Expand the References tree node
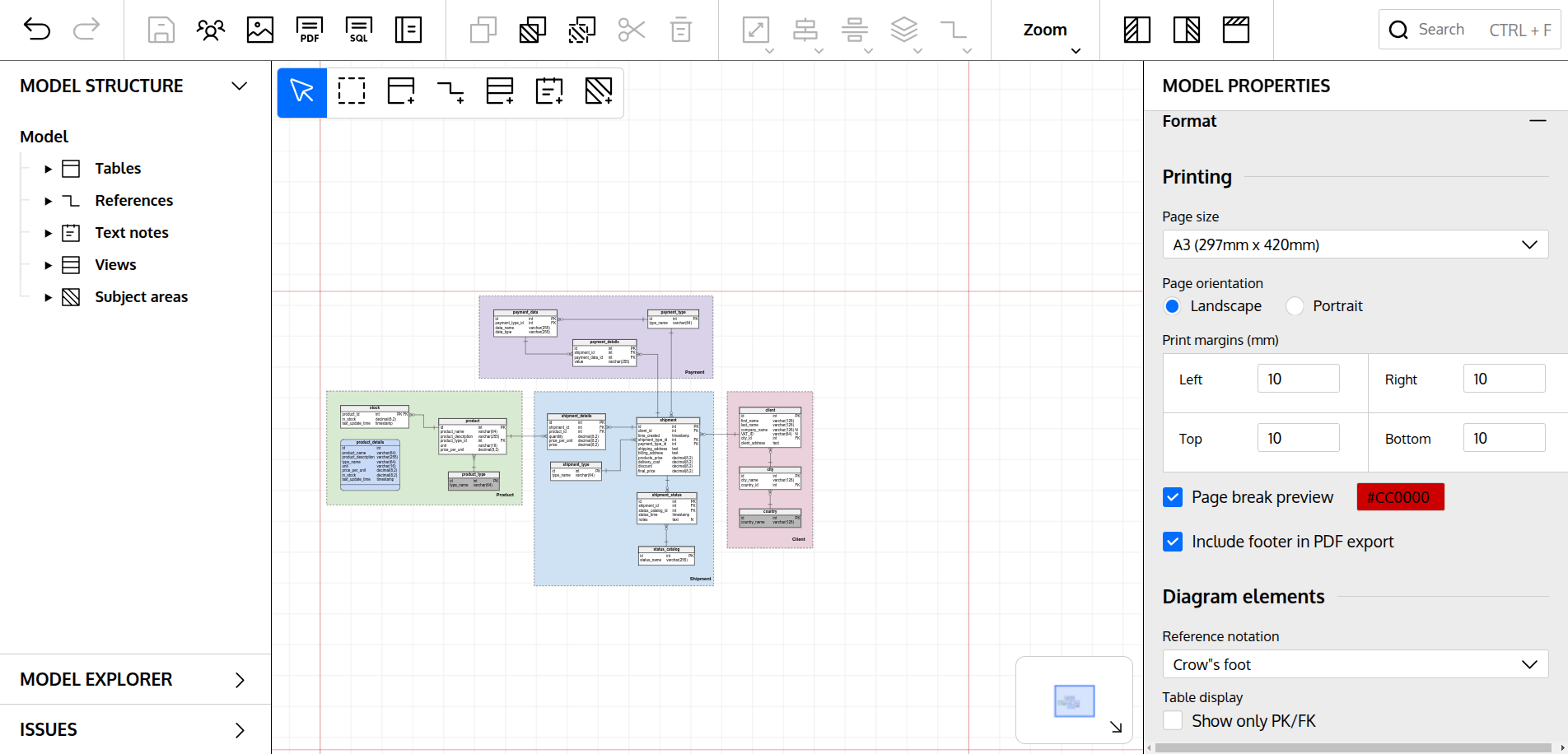The width and height of the screenshot is (1568, 754). (48, 201)
